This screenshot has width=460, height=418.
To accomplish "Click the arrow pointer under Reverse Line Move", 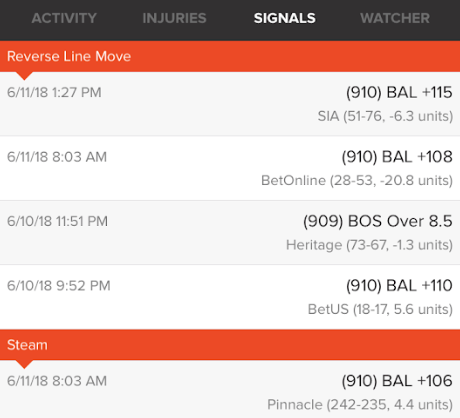I will [x=24, y=76].
